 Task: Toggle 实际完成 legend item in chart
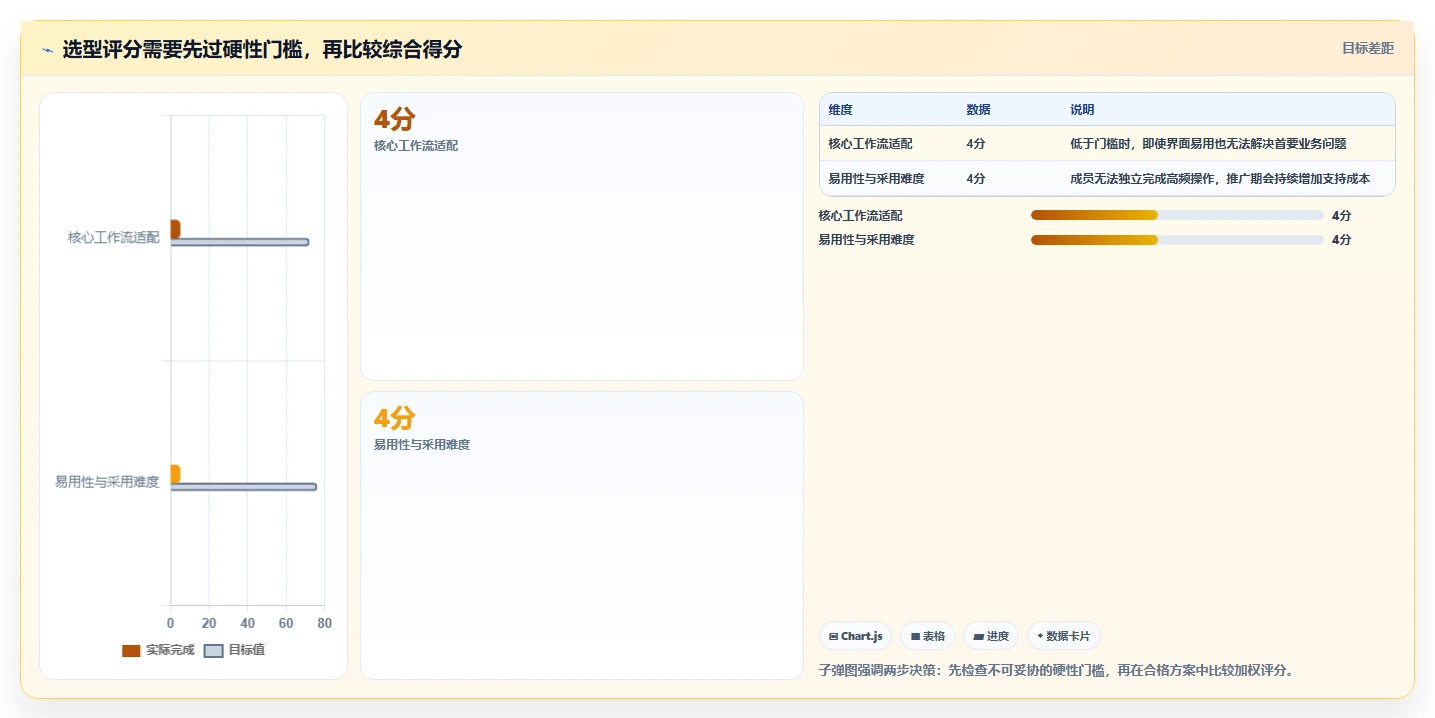click(x=158, y=650)
